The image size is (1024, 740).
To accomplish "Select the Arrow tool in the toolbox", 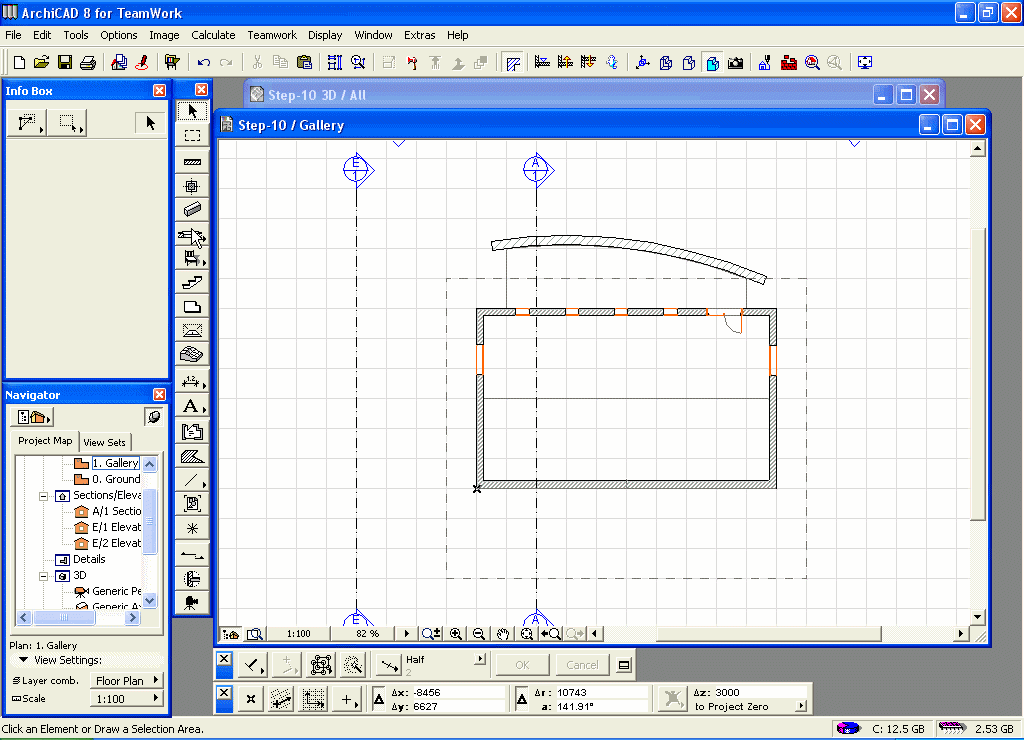I will point(193,111).
